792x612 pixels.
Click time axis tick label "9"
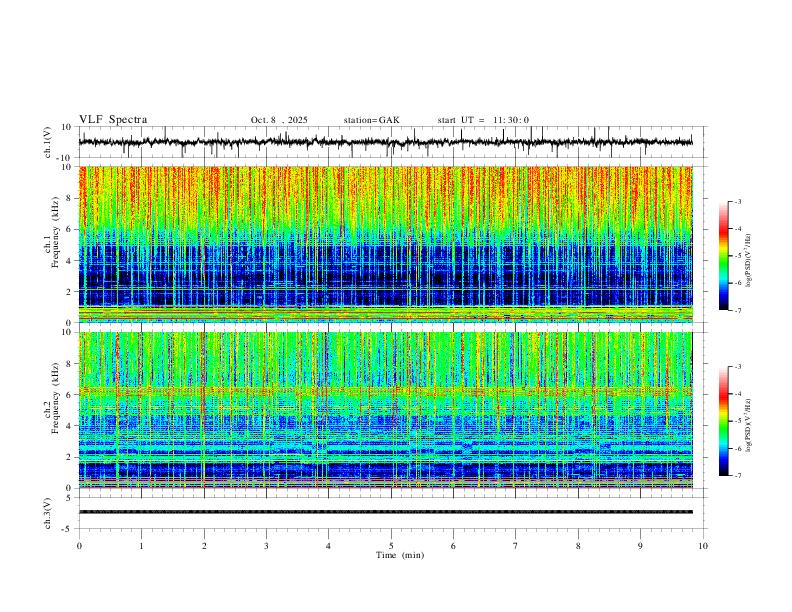tap(640, 546)
